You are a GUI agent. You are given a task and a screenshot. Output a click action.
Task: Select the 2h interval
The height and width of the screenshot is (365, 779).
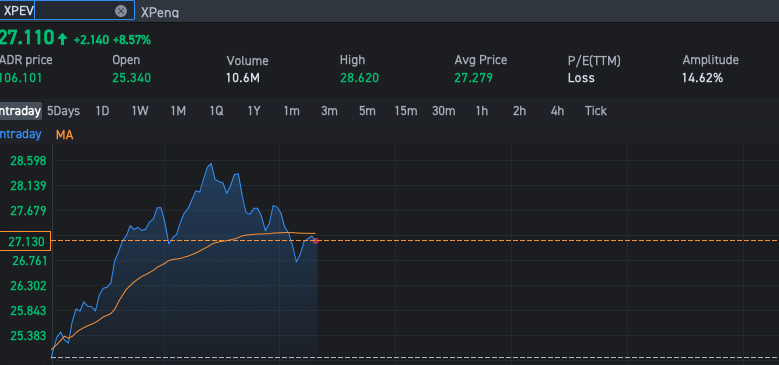[x=519, y=111]
